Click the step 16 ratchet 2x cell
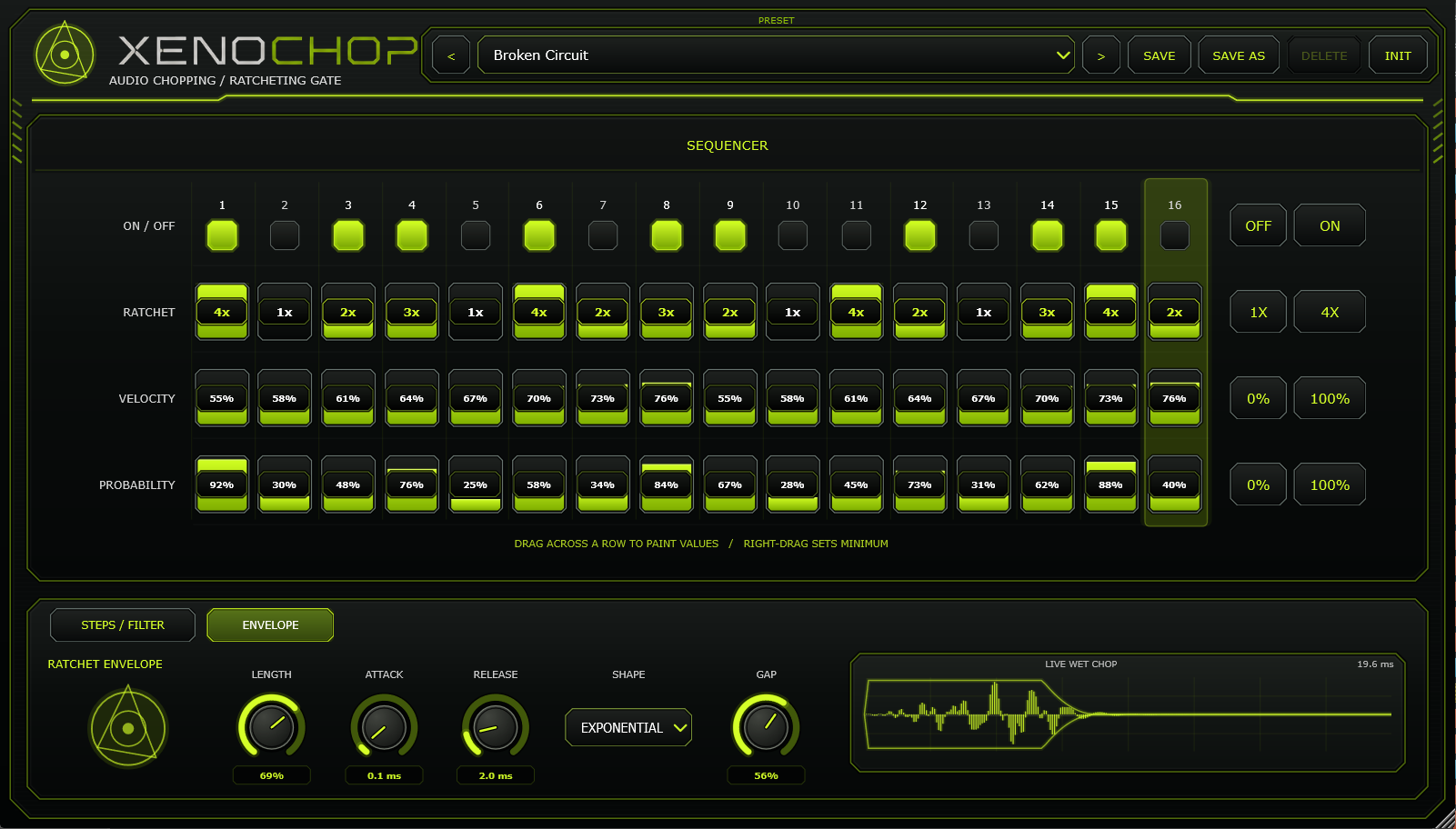 pyautogui.click(x=1175, y=312)
